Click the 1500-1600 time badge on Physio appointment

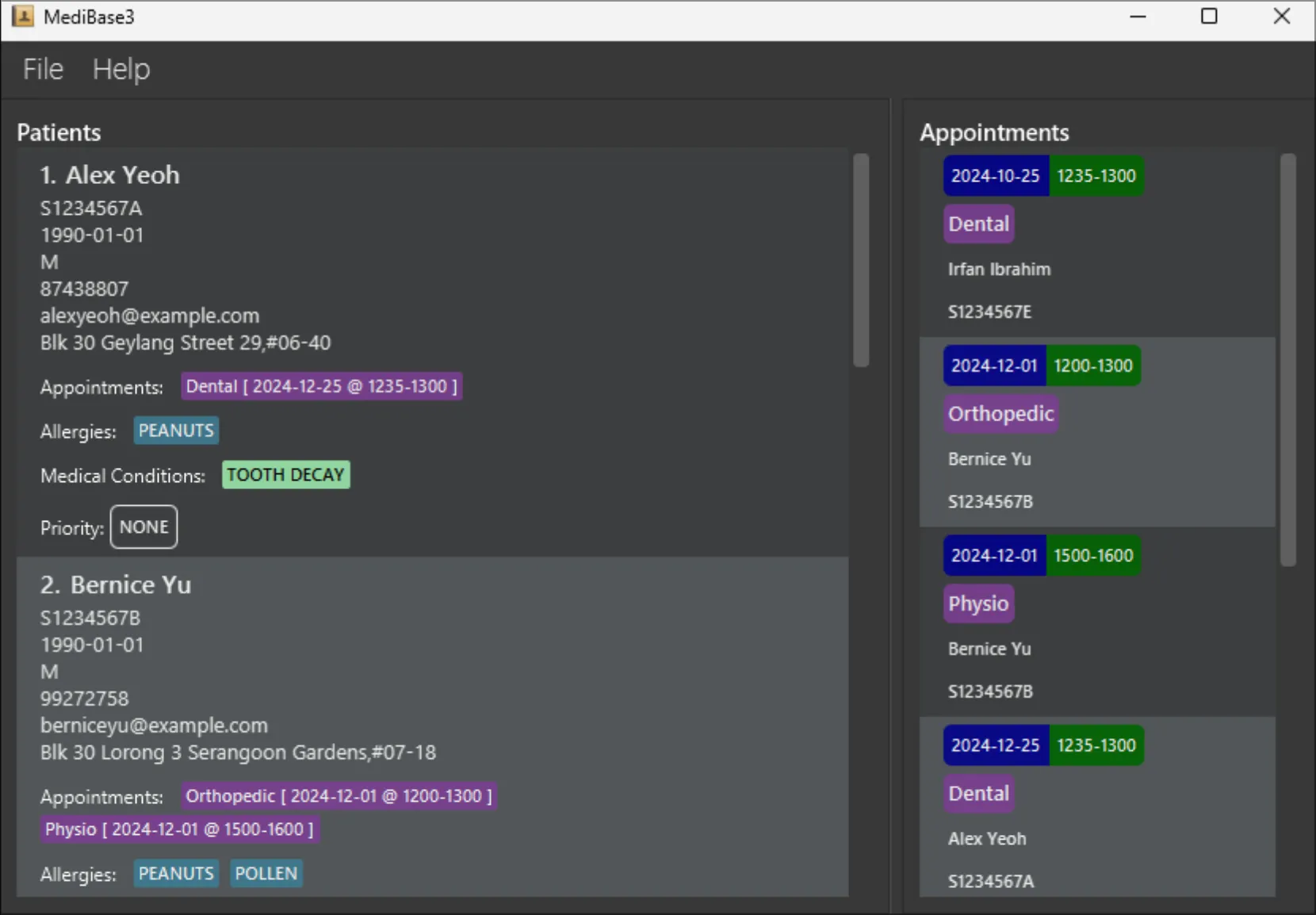pyautogui.click(x=1095, y=555)
